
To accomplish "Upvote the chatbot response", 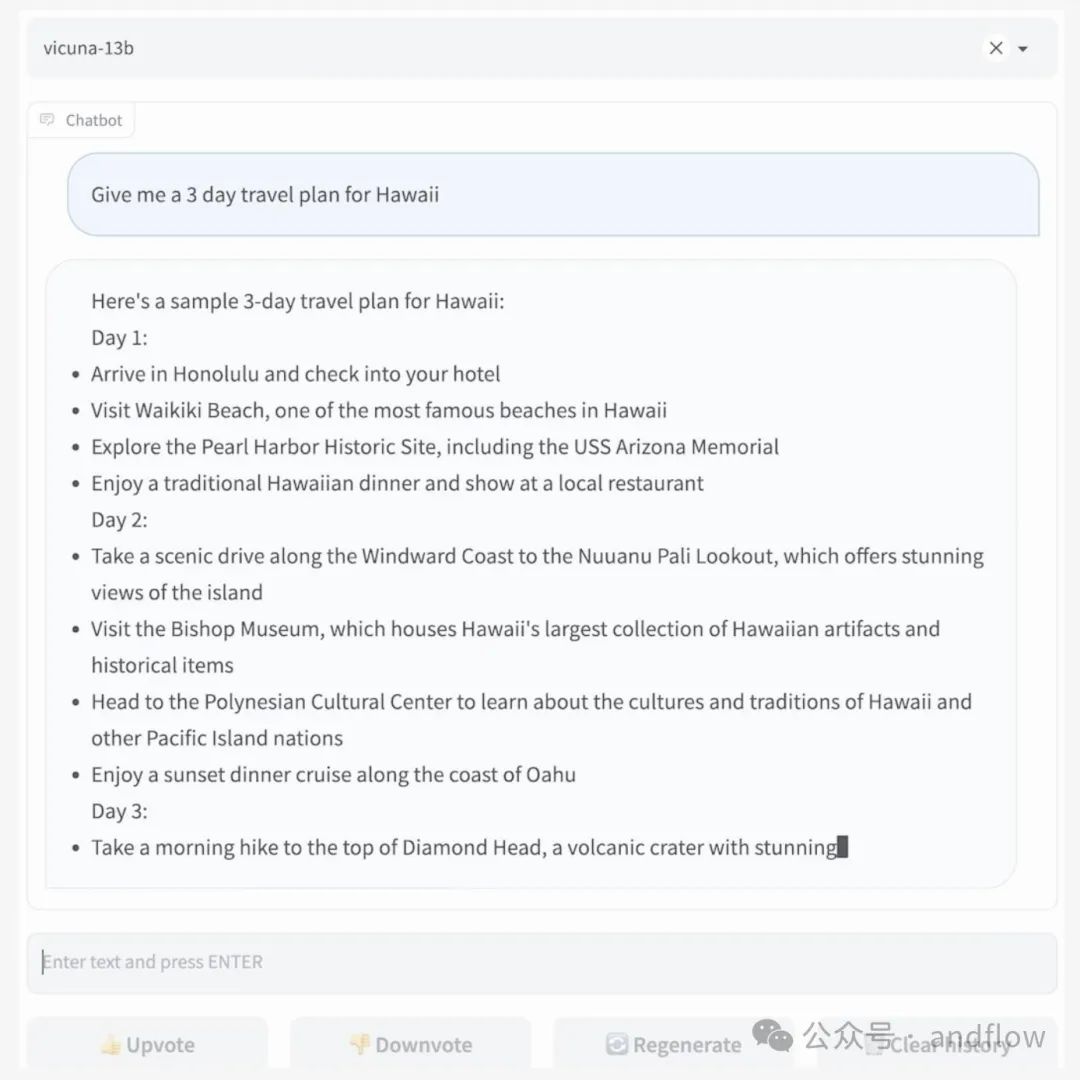I will [147, 1045].
